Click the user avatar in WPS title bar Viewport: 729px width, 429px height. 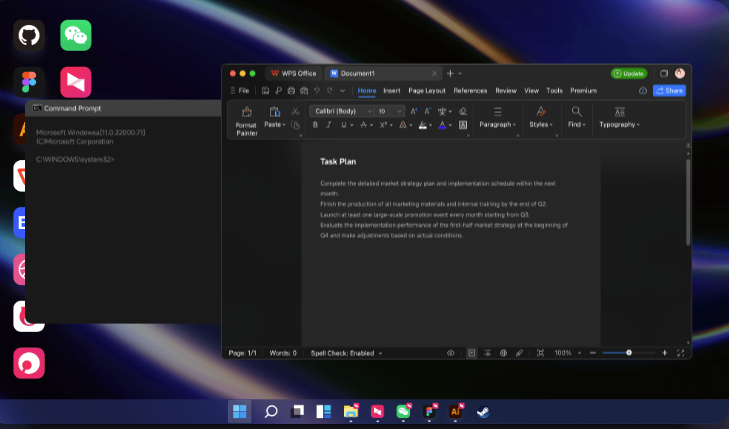(680, 73)
